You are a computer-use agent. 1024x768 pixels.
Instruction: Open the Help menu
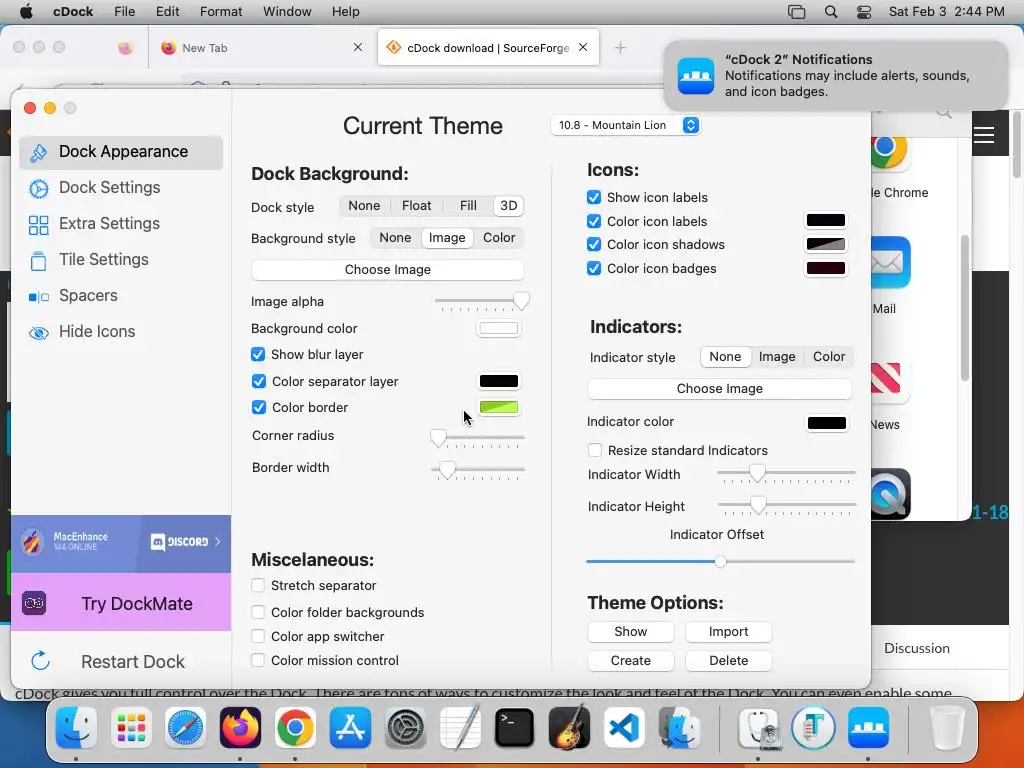(x=345, y=12)
